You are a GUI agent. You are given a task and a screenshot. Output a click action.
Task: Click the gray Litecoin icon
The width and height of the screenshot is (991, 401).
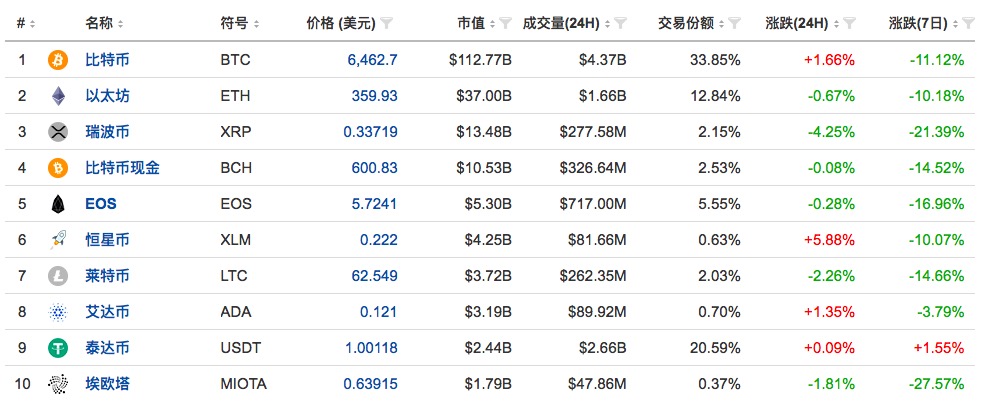[x=58, y=276]
